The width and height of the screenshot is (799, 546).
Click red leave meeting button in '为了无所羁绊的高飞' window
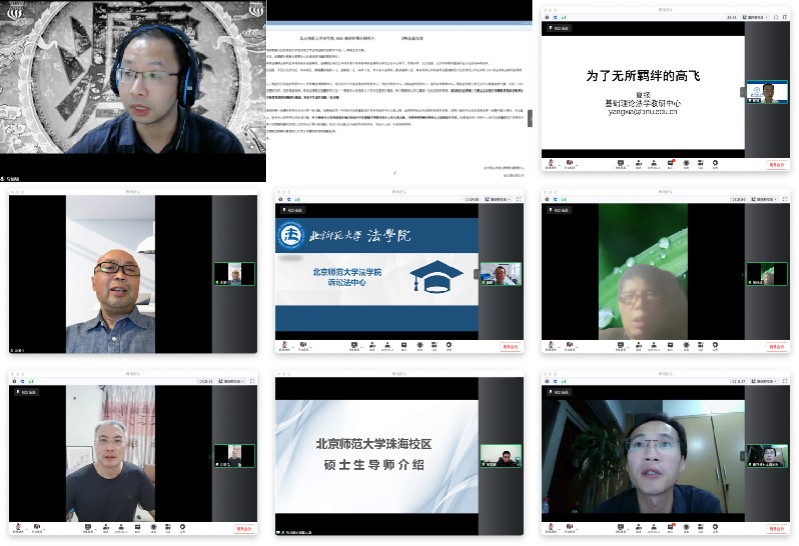point(777,164)
